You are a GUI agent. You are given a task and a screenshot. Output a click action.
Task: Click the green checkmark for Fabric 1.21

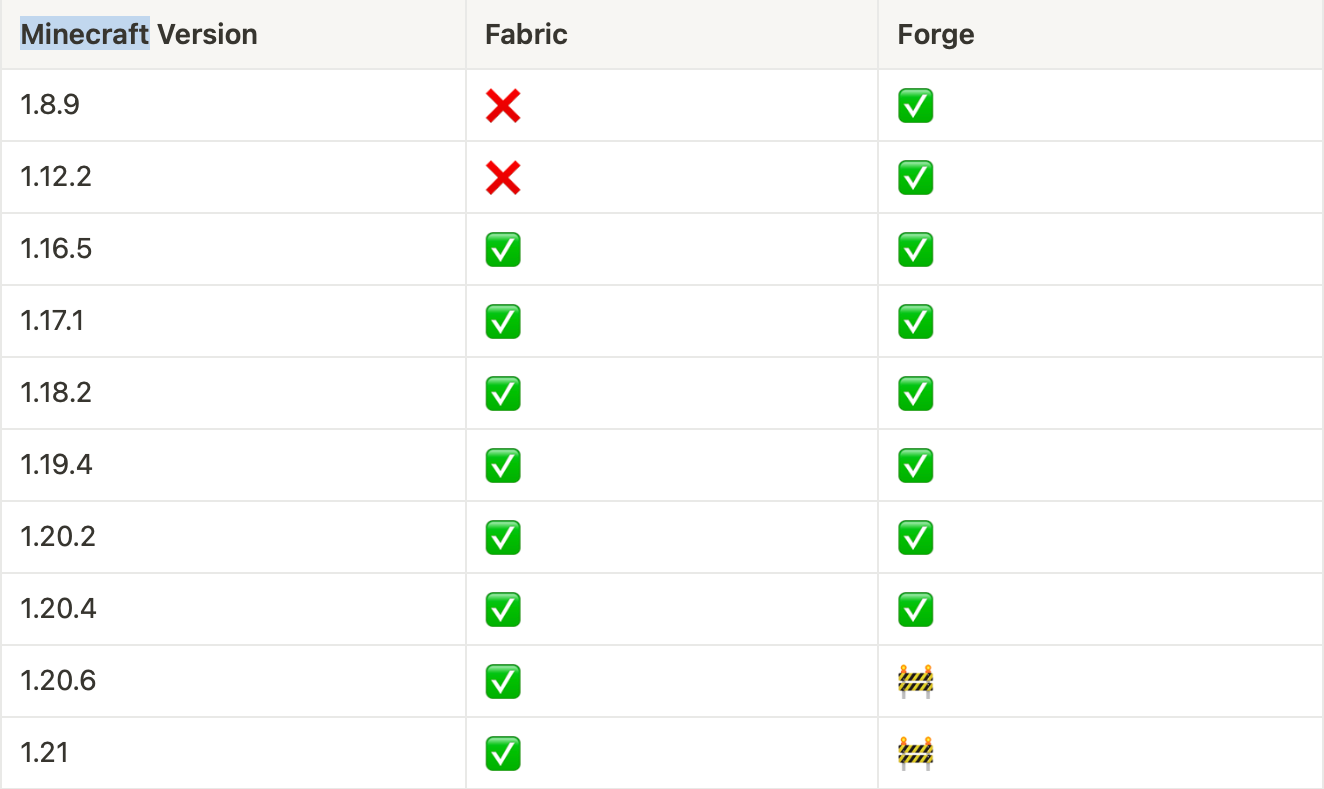(503, 753)
